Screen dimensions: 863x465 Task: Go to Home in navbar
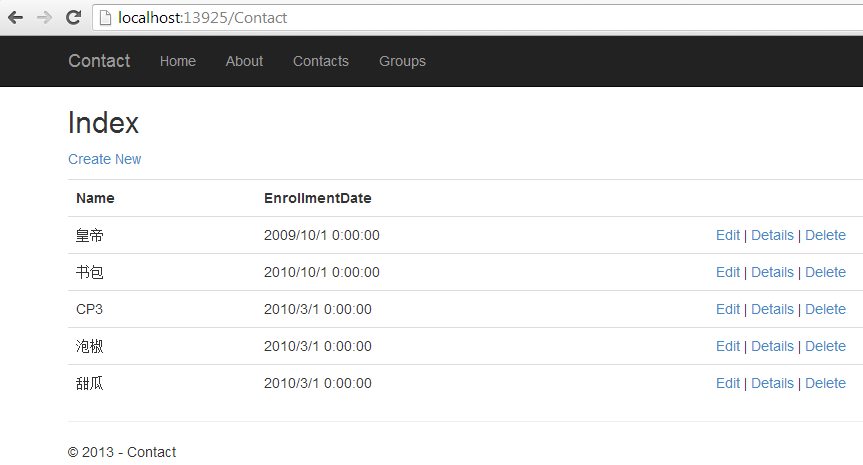tap(178, 61)
